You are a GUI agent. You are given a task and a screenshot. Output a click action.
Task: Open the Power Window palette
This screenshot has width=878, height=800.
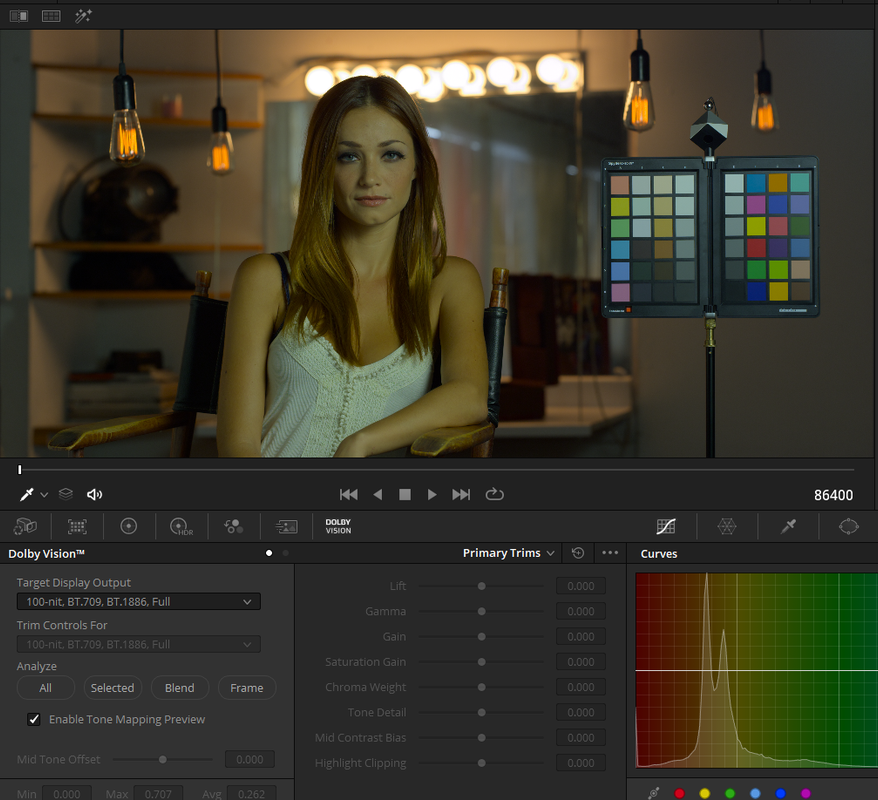click(x=848, y=526)
